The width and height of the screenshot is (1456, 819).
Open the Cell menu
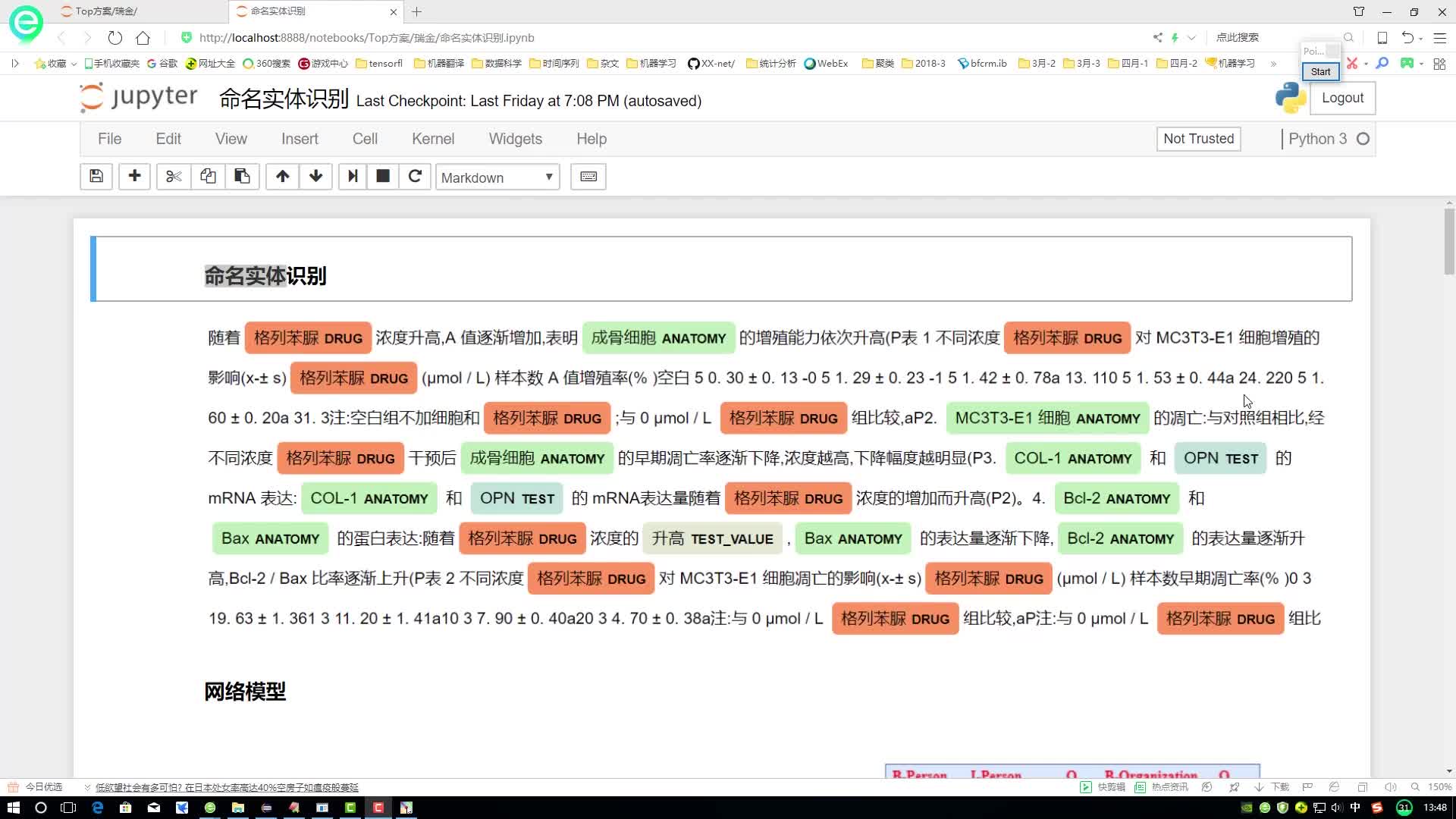pyautogui.click(x=365, y=139)
